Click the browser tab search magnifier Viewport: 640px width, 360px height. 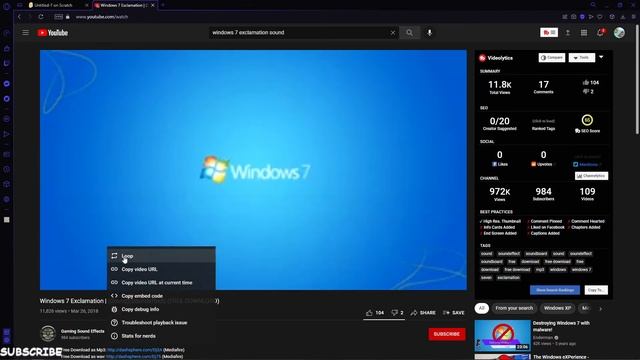593,5
